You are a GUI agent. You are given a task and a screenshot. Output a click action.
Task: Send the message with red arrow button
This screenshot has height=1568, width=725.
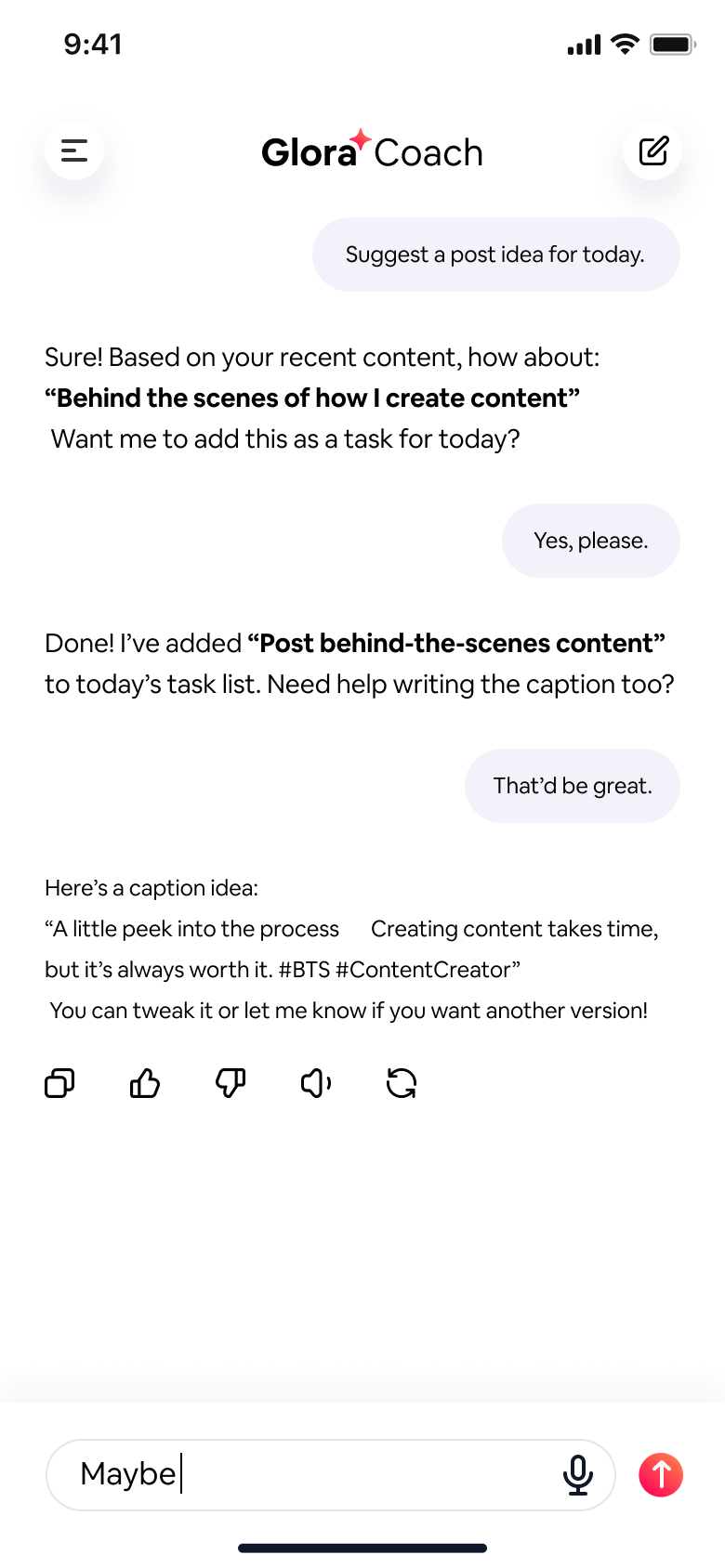[x=661, y=1474]
